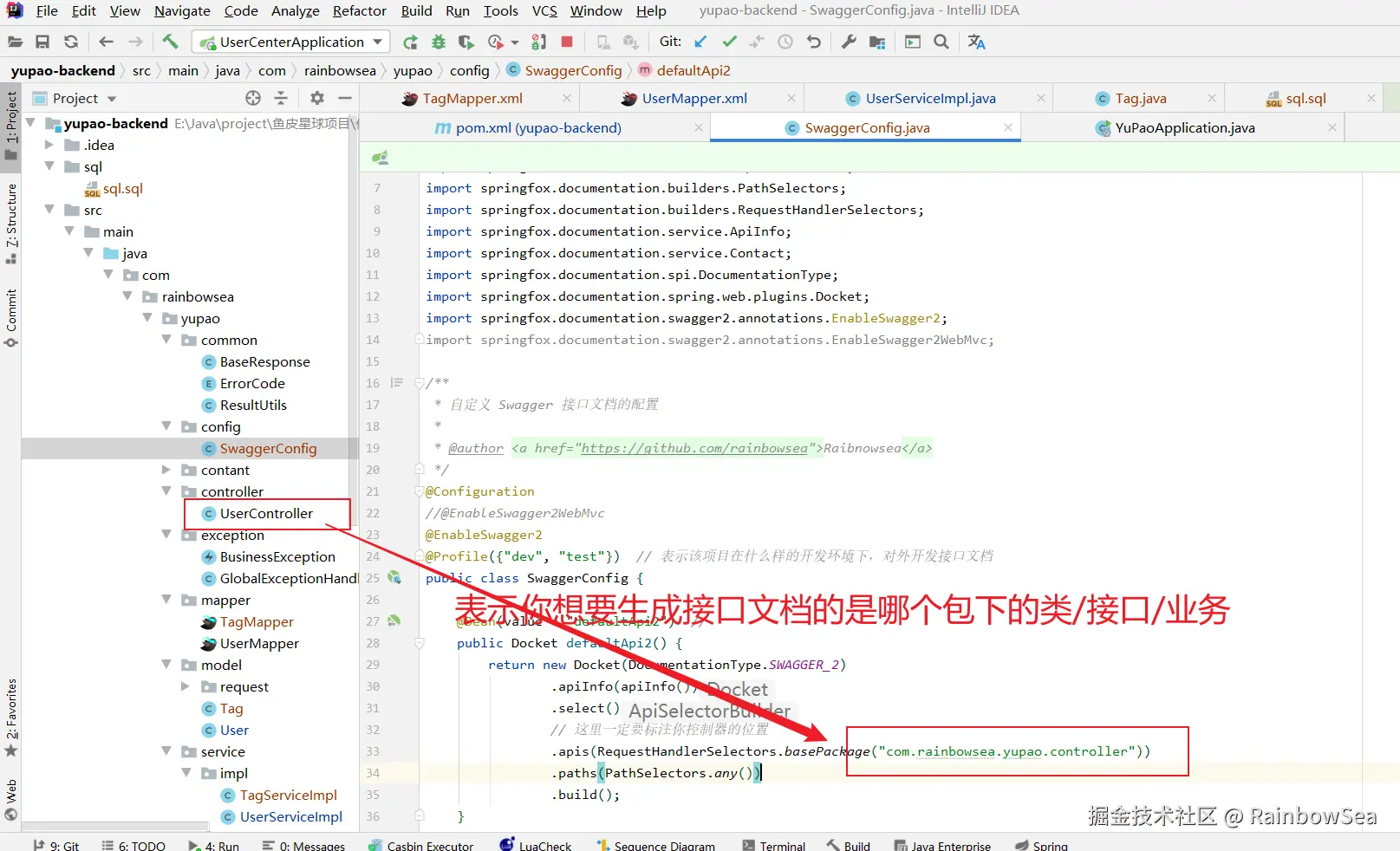
Task: Expand the request folder in model
Action: tap(185, 686)
